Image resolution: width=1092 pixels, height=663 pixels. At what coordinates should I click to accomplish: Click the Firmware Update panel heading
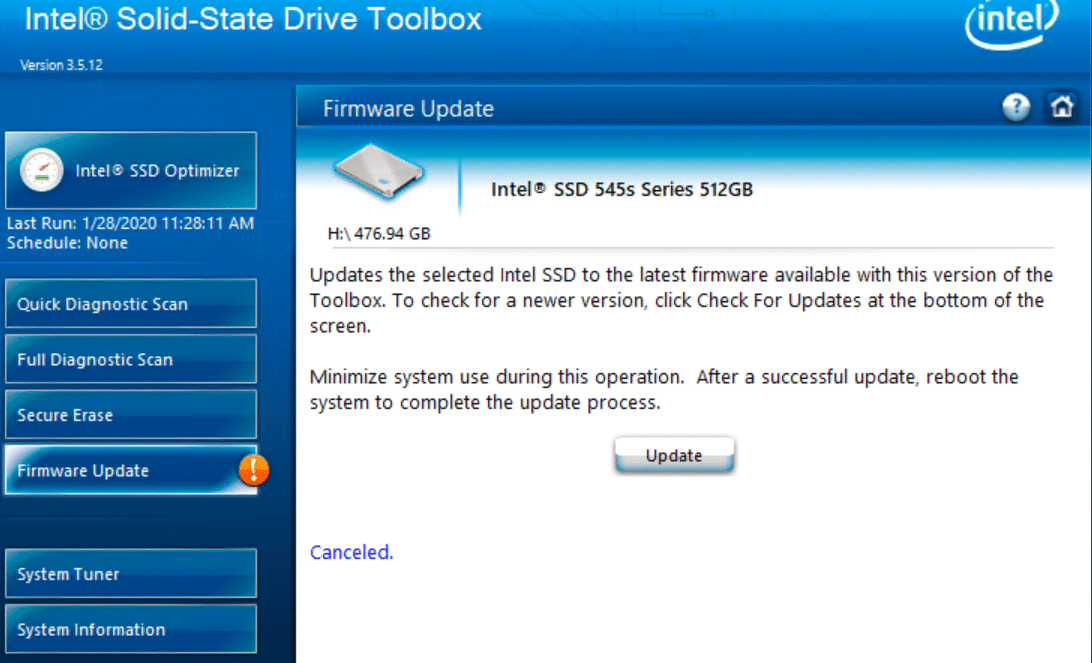coord(408,109)
